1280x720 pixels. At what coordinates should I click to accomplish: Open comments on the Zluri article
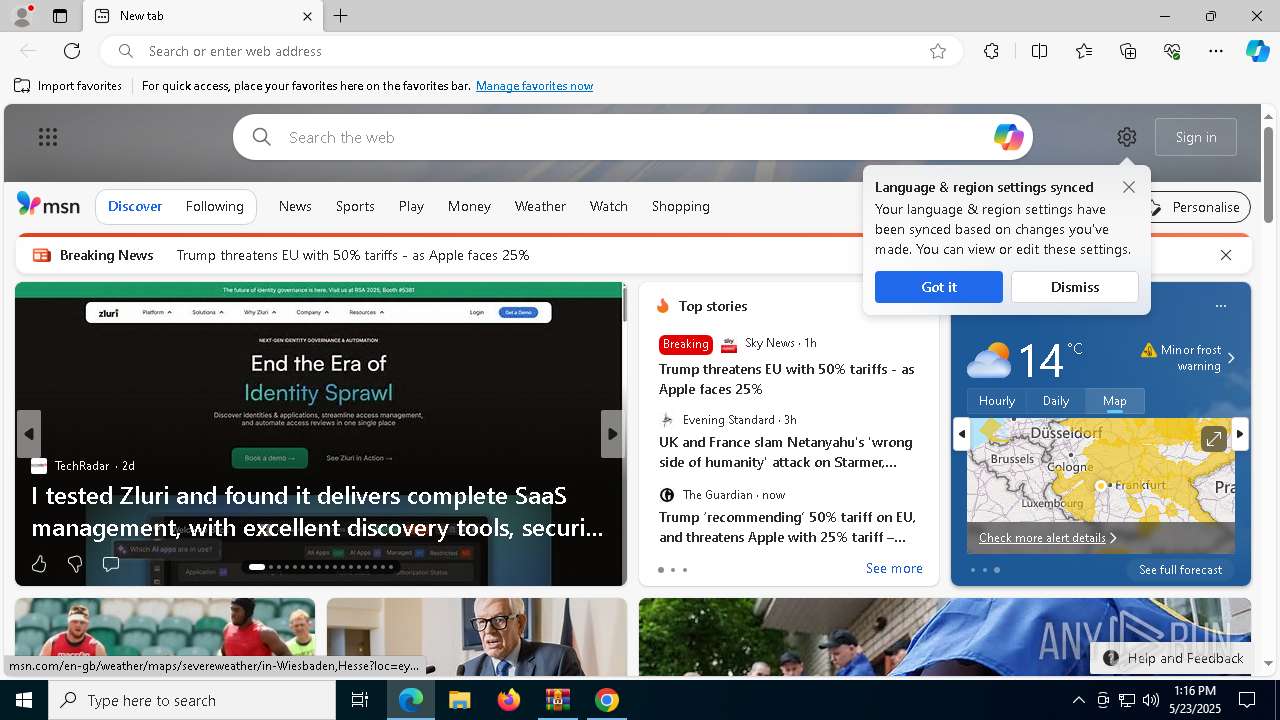tap(110, 564)
